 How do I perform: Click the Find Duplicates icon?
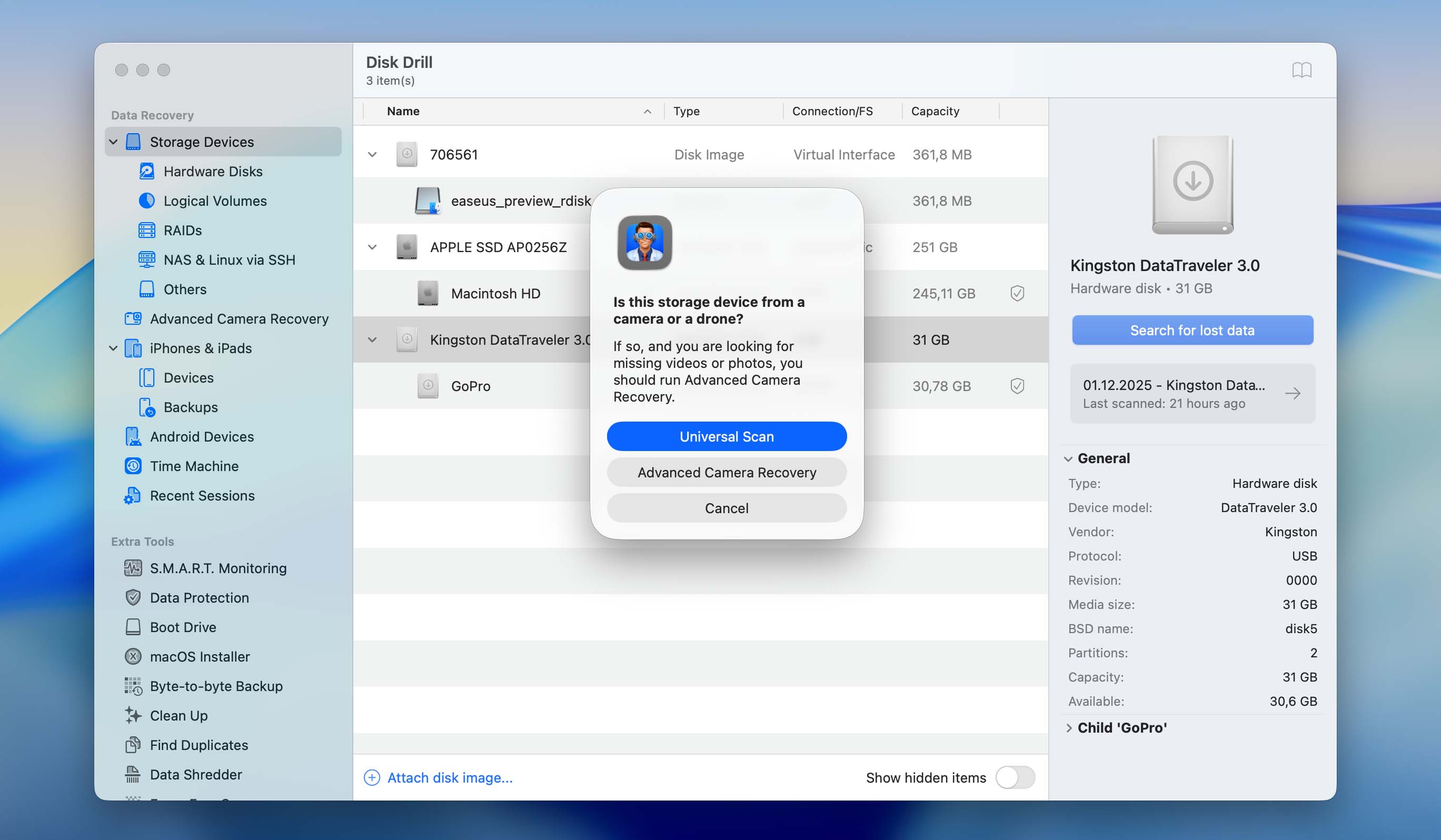pyautogui.click(x=133, y=745)
